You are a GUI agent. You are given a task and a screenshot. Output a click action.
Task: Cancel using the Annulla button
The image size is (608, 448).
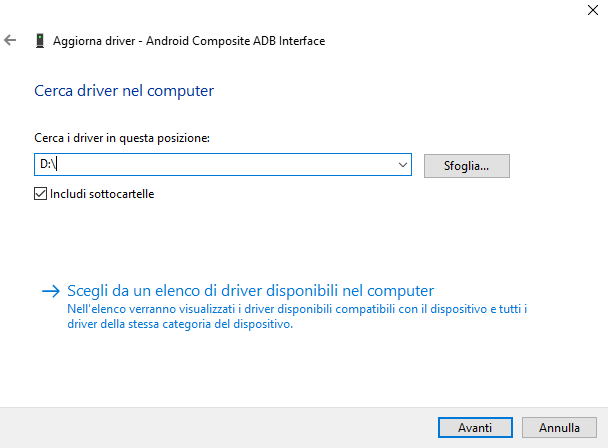click(x=559, y=427)
